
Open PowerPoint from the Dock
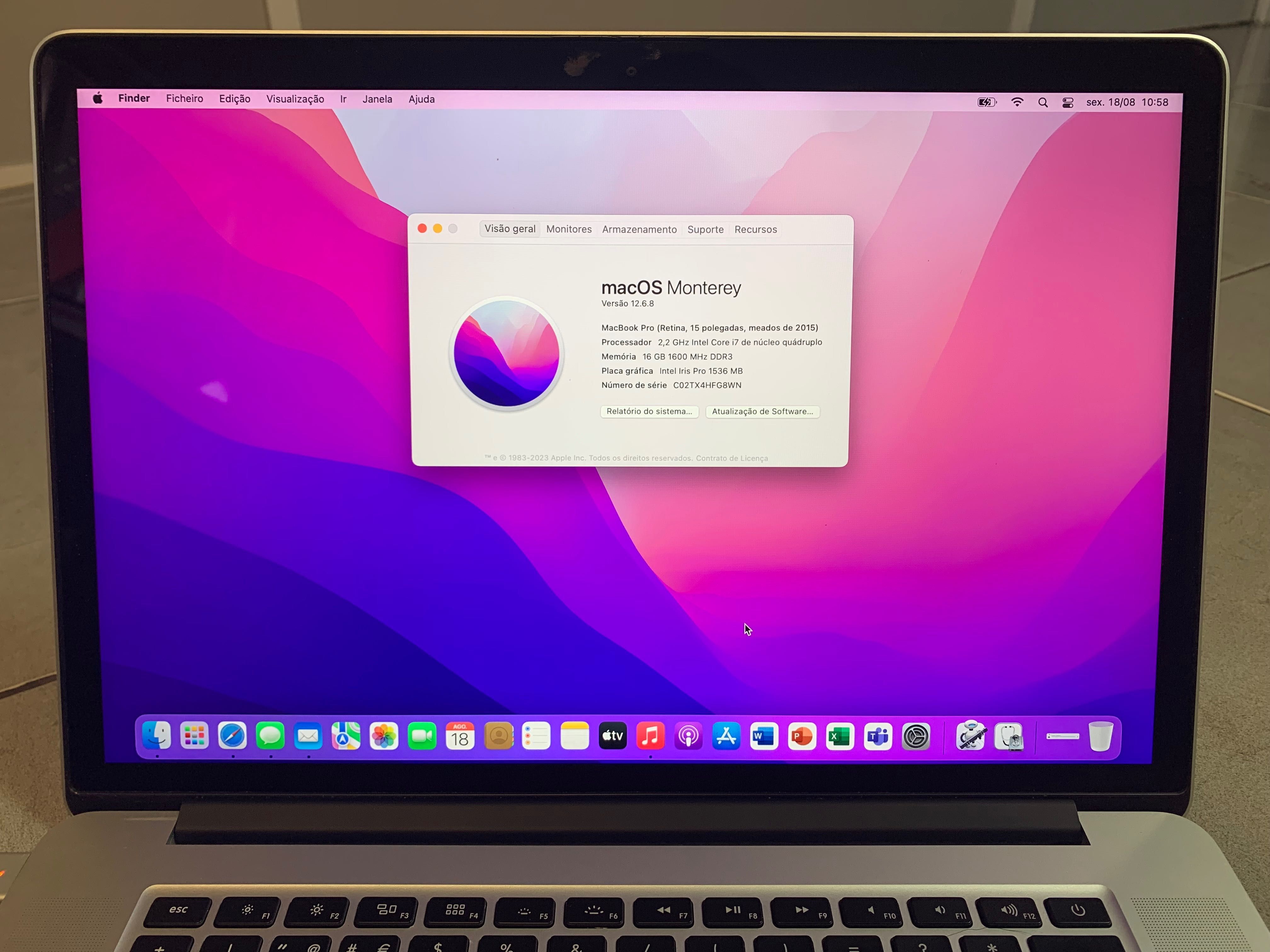click(x=802, y=736)
